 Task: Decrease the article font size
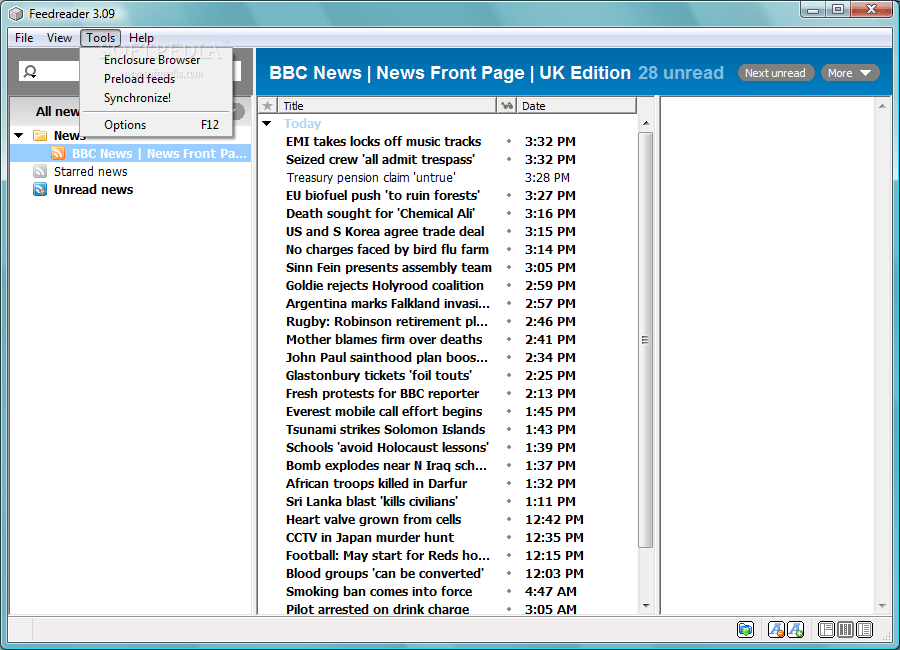click(776, 629)
